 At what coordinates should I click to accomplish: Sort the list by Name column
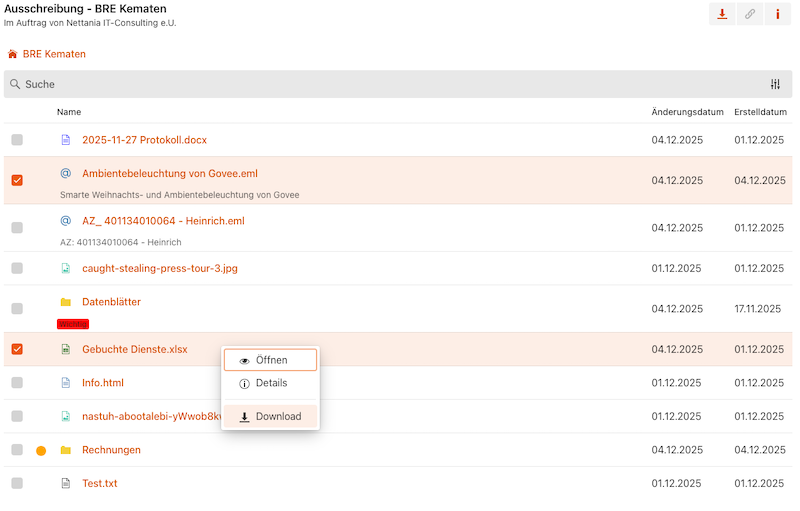pos(69,112)
